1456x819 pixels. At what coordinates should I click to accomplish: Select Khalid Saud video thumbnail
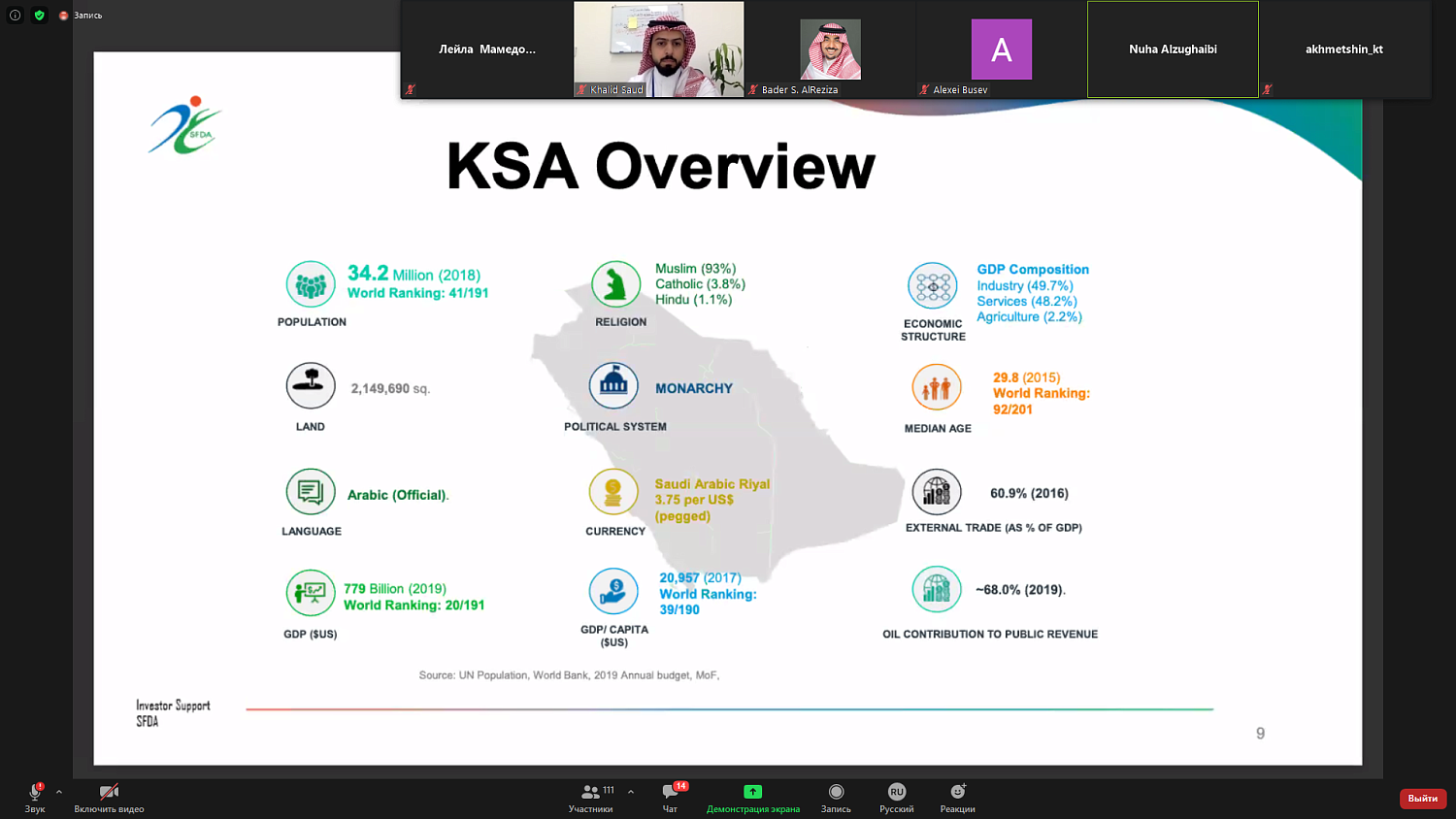point(659,49)
